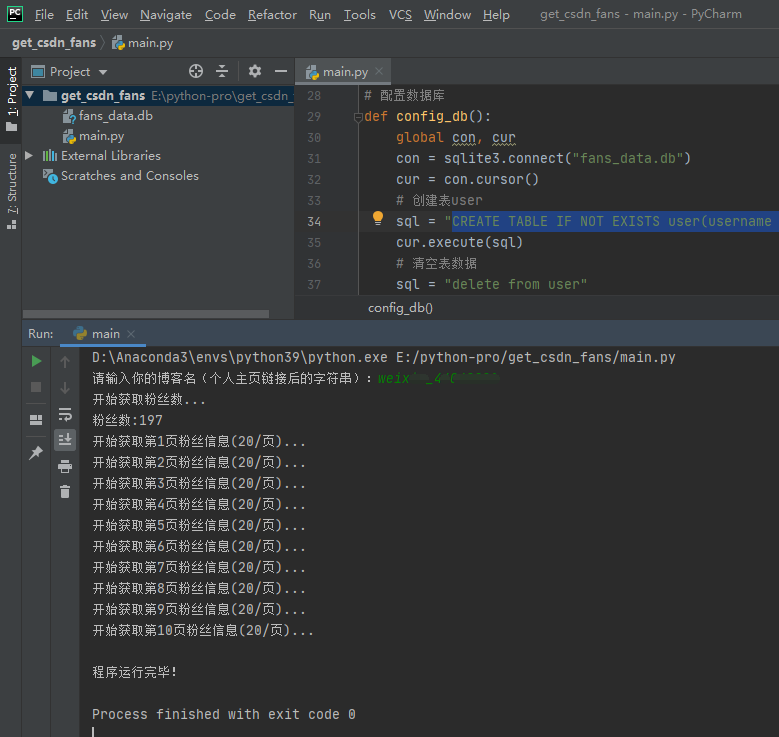This screenshot has width=779, height=737.
Task: Close the main.py editor tab
Action: click(379, 71)
